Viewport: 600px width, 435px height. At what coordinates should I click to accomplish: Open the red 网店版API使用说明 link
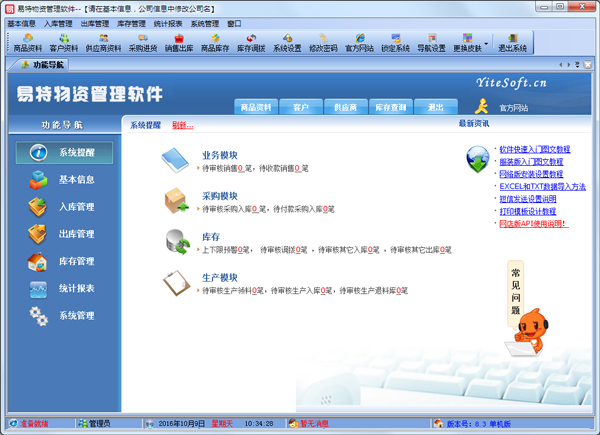pyautogui.click(x=534, y=223)
